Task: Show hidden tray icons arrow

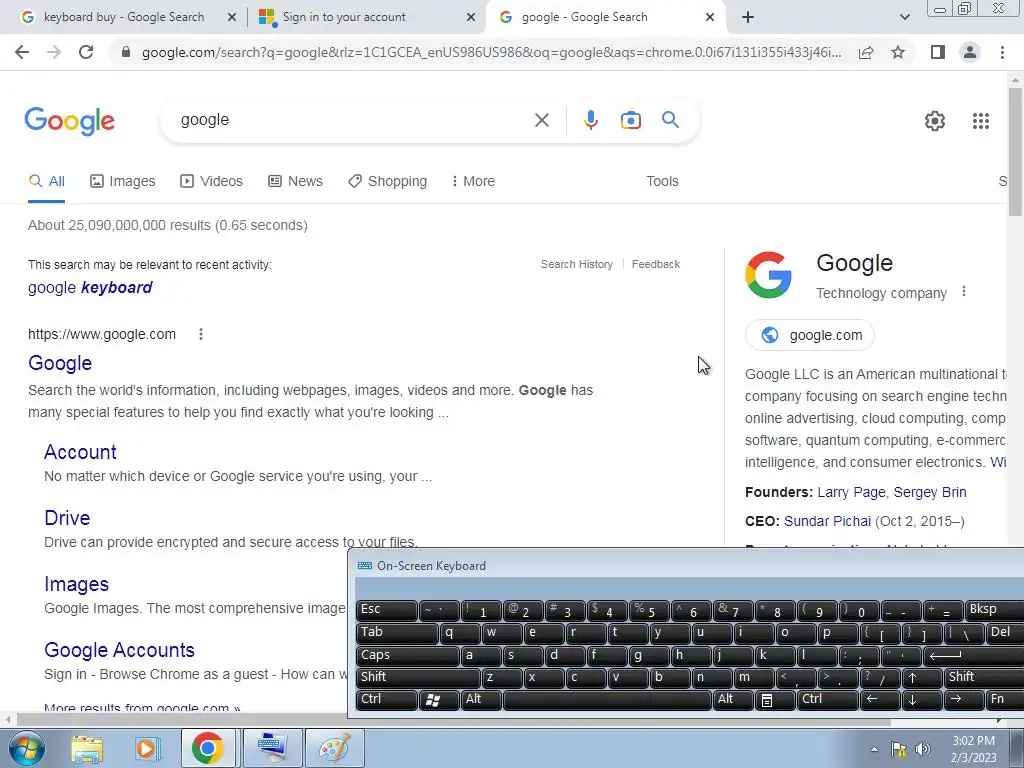Action: 874,749
